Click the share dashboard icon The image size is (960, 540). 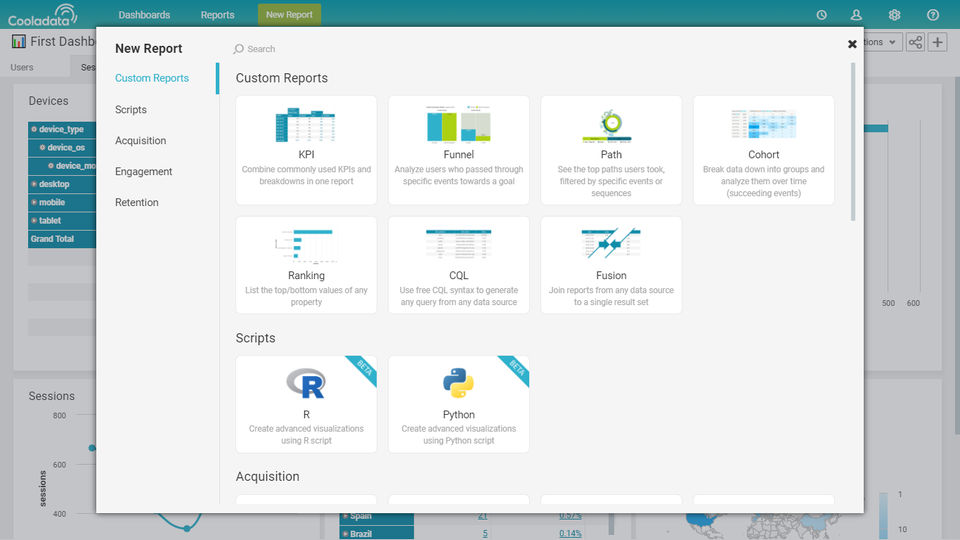(x=915, y=42)
